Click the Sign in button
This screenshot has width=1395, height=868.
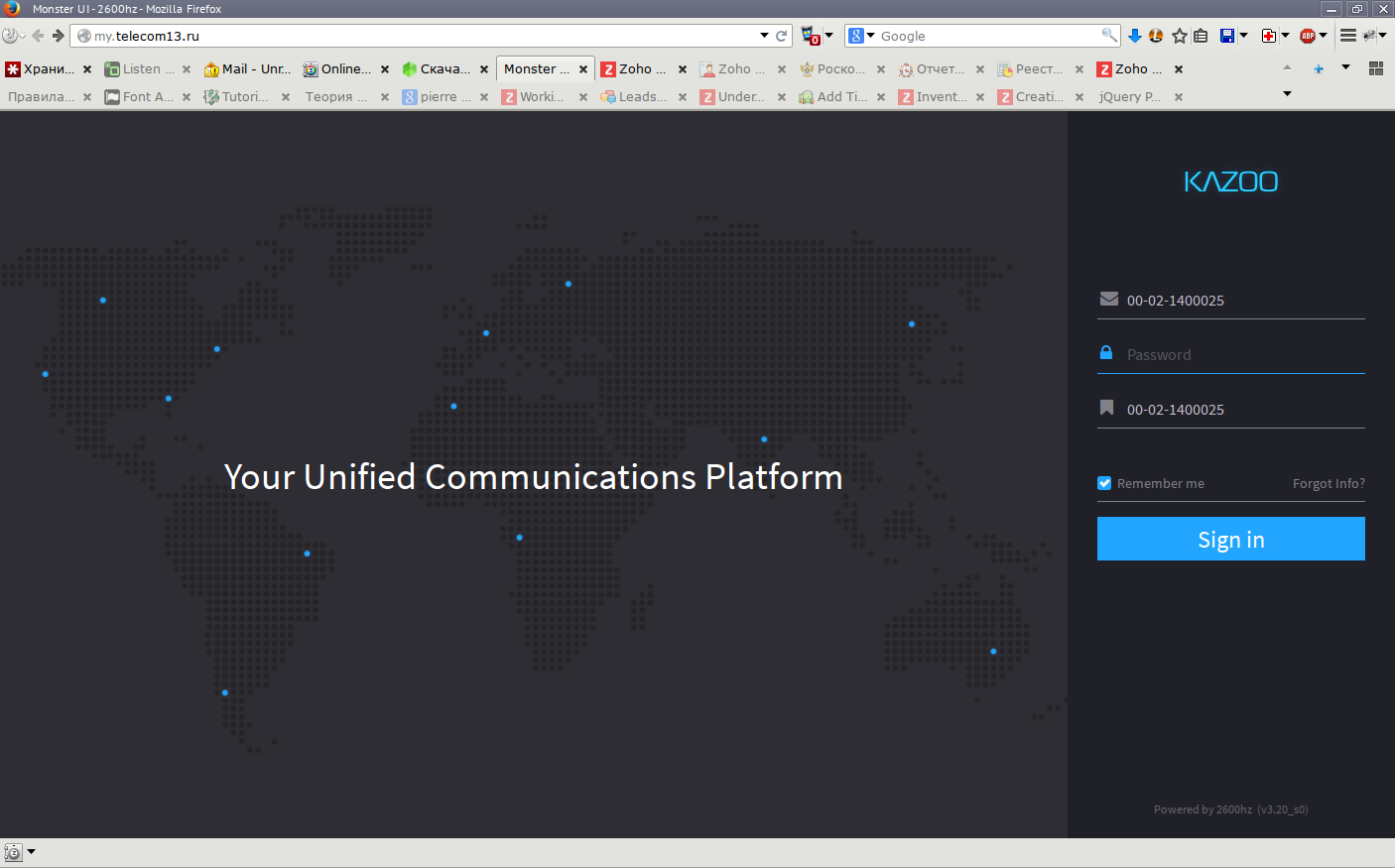coord(1231,539)
